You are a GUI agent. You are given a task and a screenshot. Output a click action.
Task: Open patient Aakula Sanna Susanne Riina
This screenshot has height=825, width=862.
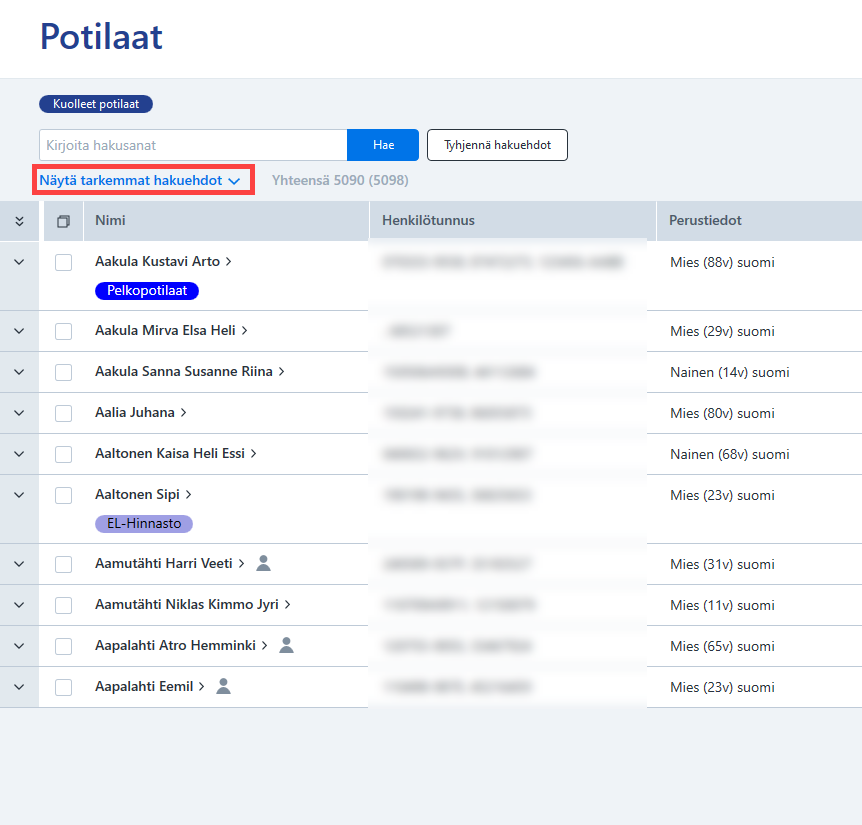tap(190, 372)
